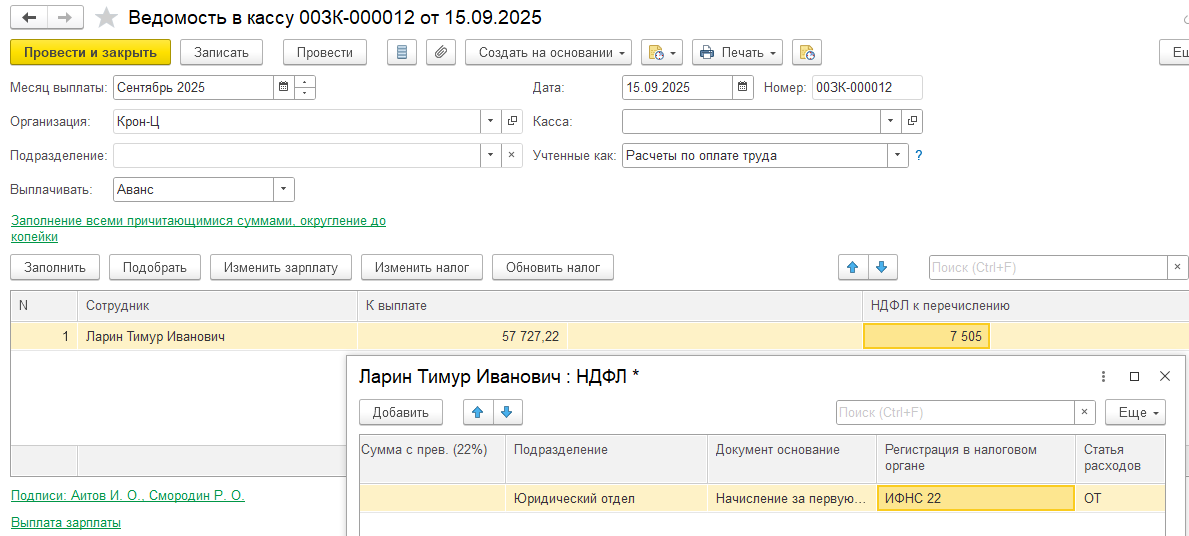
Task: Open the Выплата зарплаты link
Action: (x=65, y=522)
